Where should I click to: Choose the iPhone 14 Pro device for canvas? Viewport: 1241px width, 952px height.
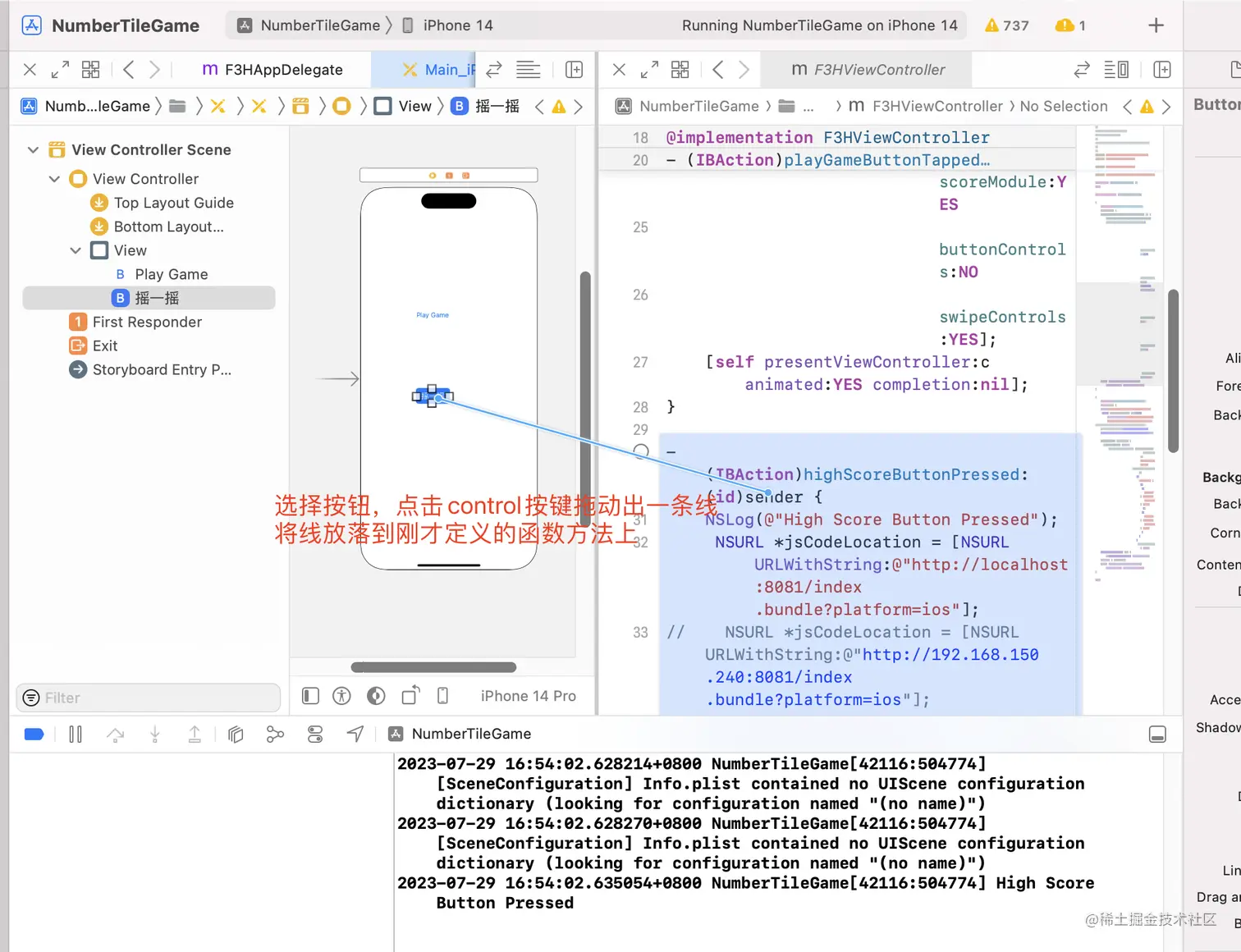(528, 696)
